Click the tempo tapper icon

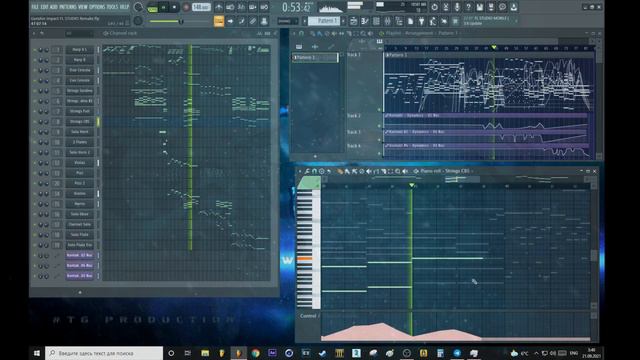point(433,21)
